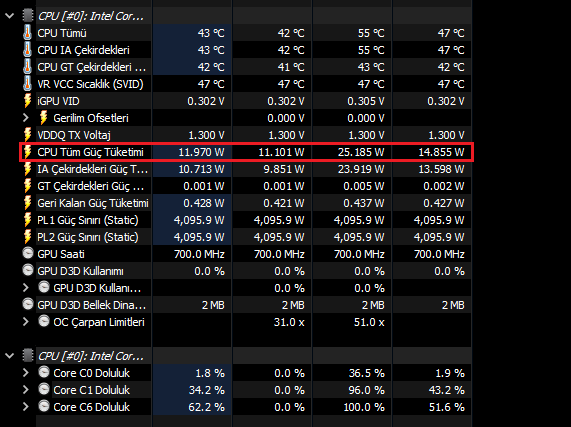571x427 pixels.
Task: Click thermometer icon next to VR VCC Sıcaklık
Action: point(27,84)
